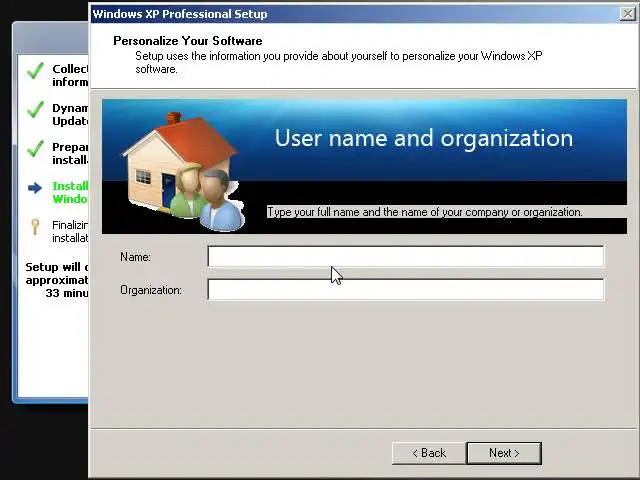Viewport: 640px width, 480px height.
Task: Click the green checkmark beside Collecting information
Action: (x=35, y=71)
